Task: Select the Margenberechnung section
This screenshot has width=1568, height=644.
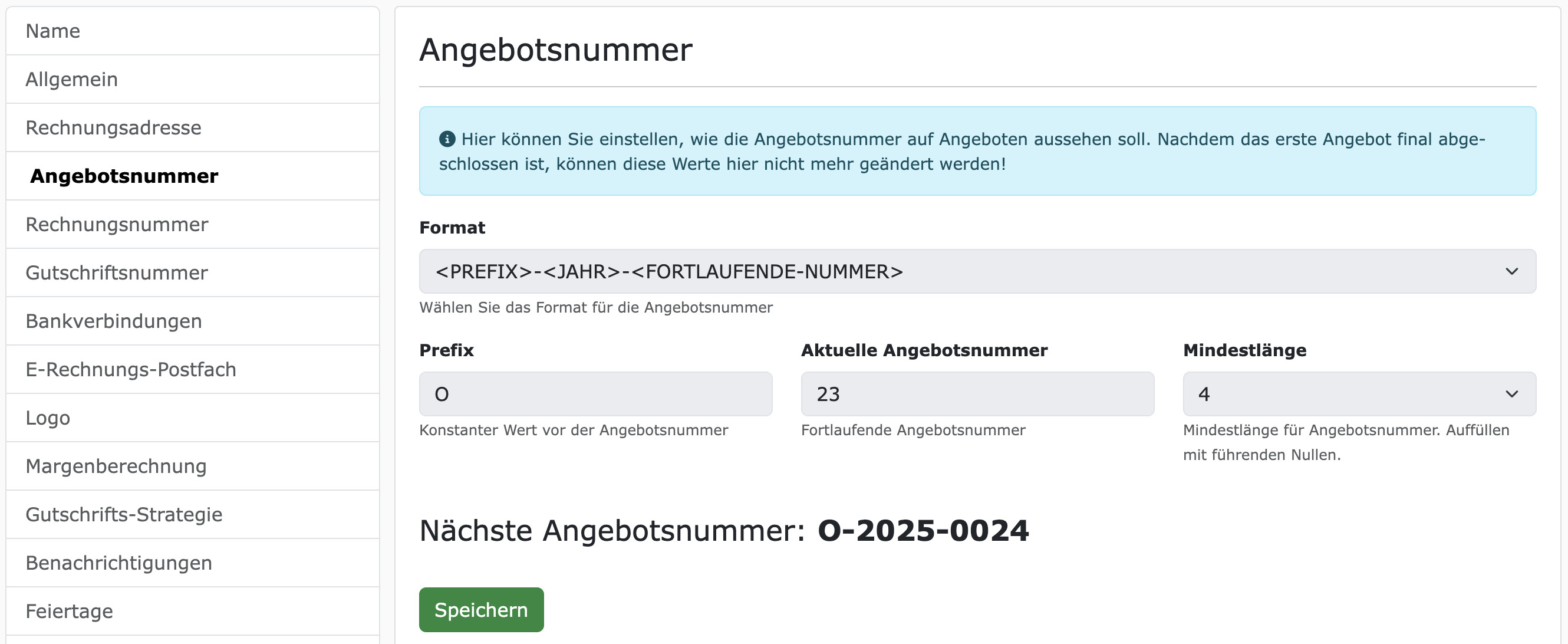Action: click(116, 466)
